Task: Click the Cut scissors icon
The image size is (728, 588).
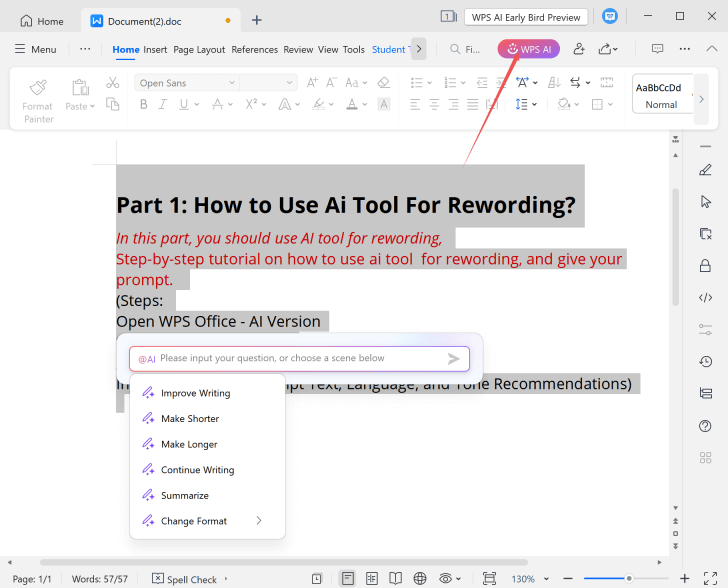Action: [112, 83]
